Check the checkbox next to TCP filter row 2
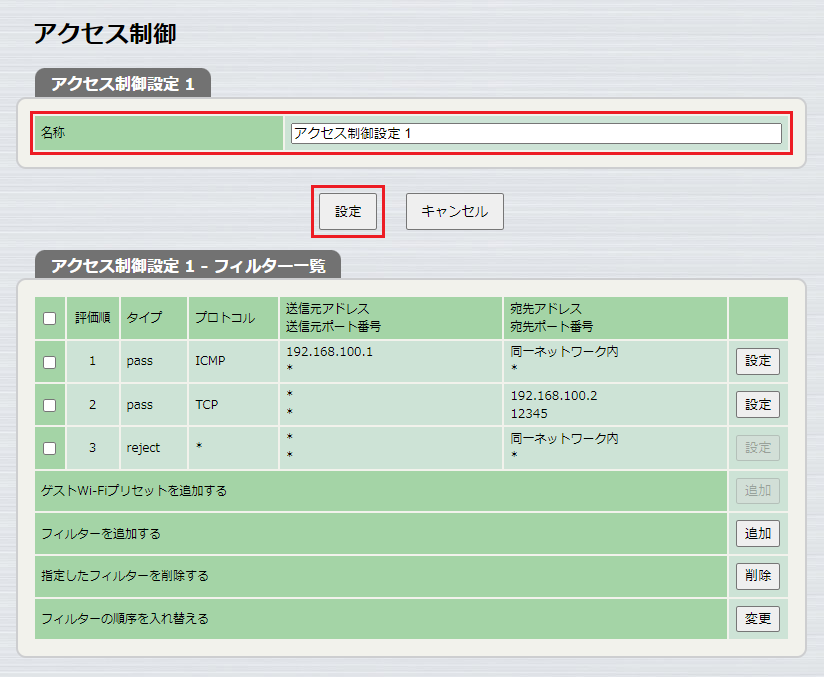 pyautogui.click(x=49, y=405)
